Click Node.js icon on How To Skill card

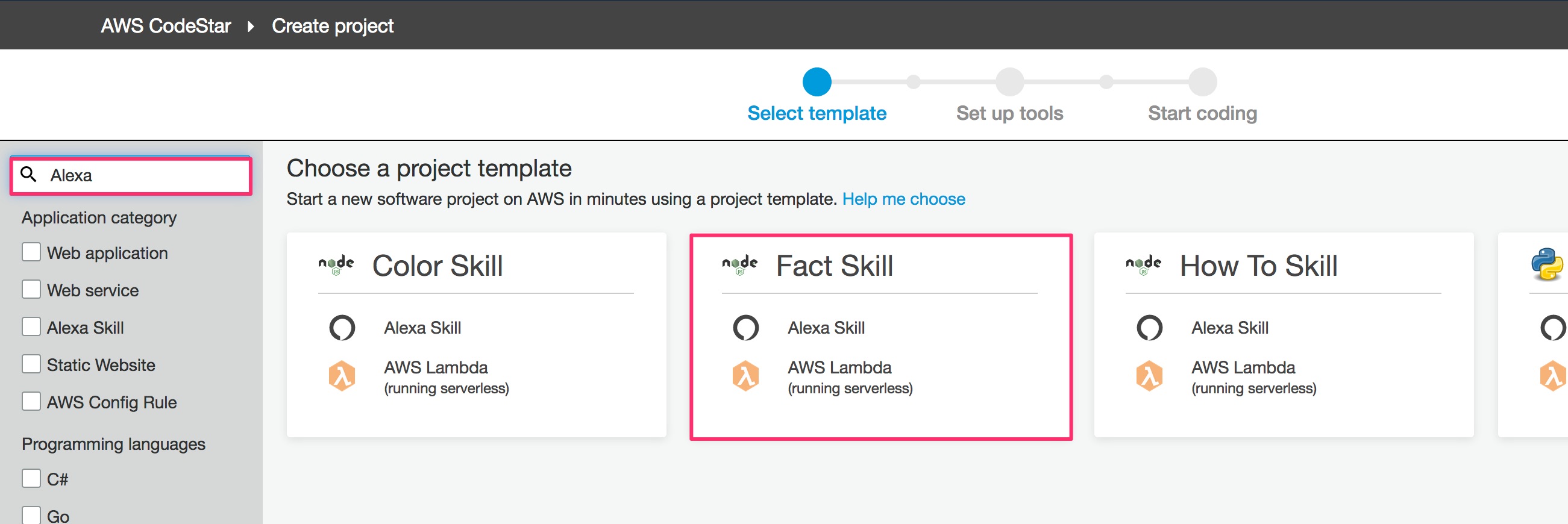coord(1143,265)
